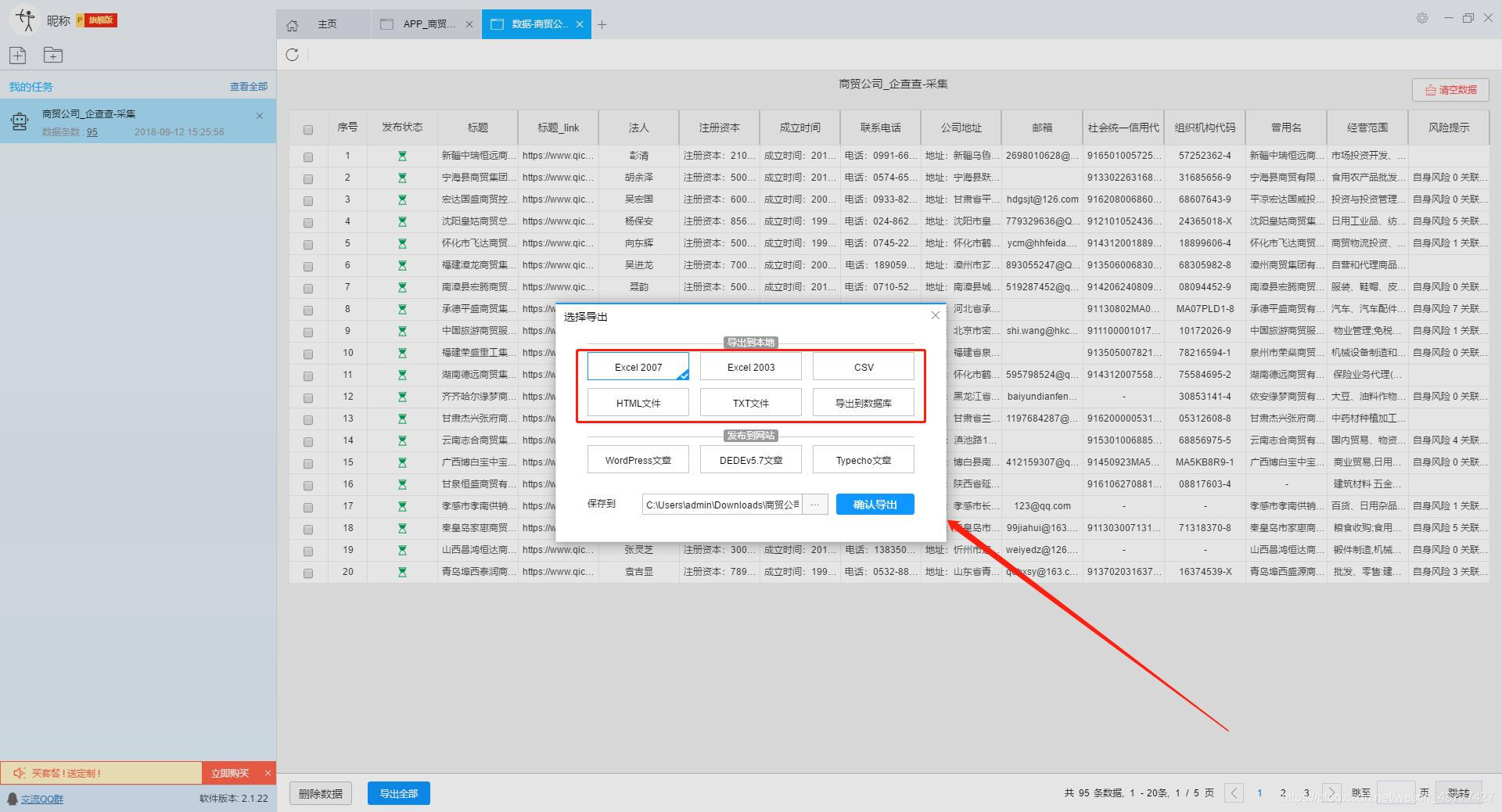Choose HTML文件 export format
This screenshot has height=812, width=1502.
coord(638,402)
